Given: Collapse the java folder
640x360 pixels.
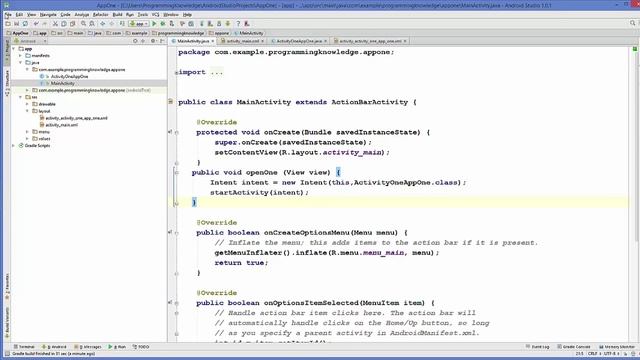Looking at the screenshot, I should (x=20, y=63).
